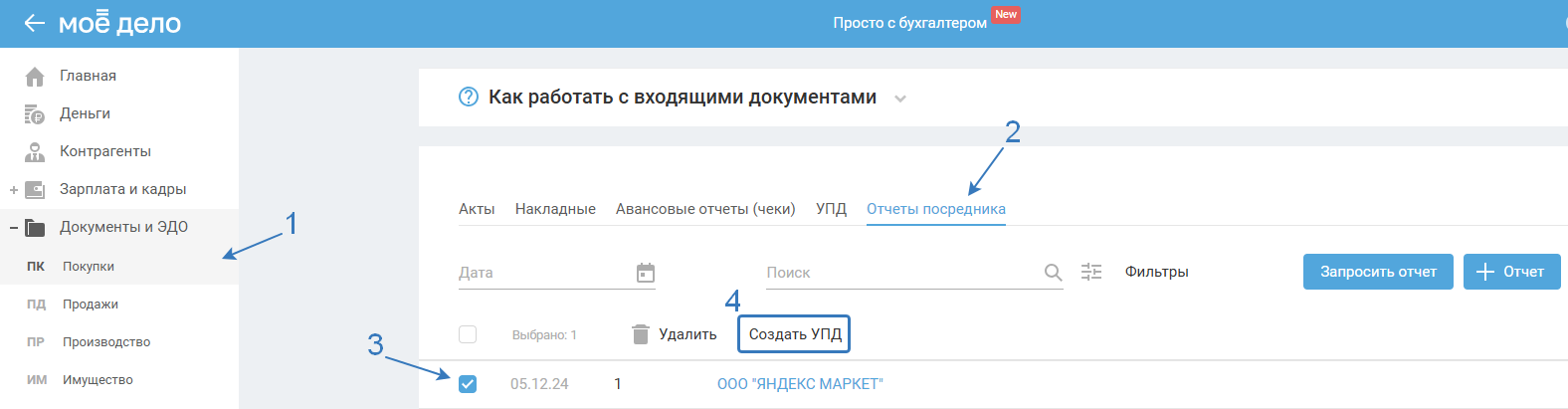Viewport: 1568px width, 409px height.
Task: Toggle the select-all checkbox
Action: [x=468, y=334]
